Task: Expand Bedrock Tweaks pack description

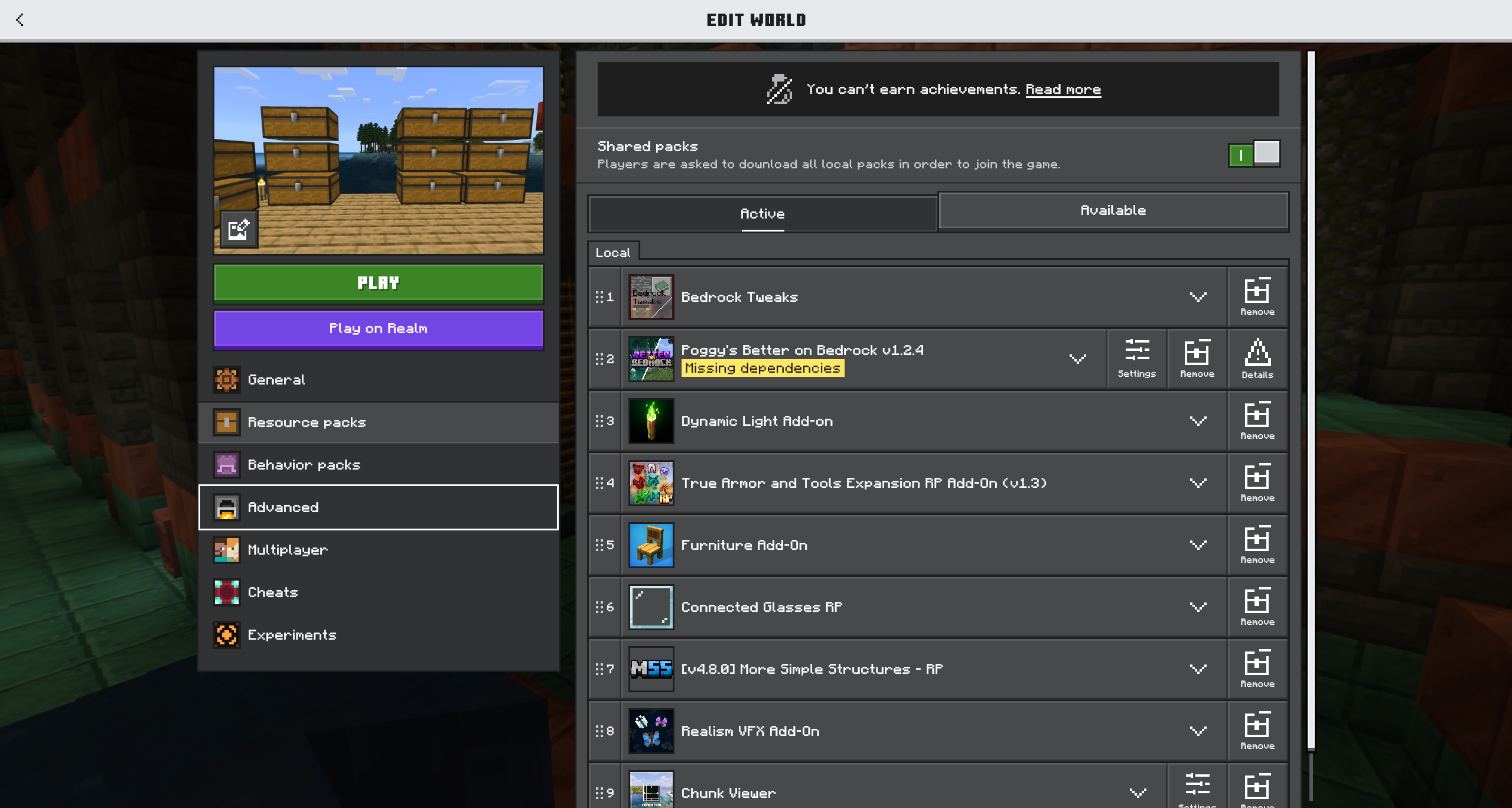Action: pyautogui.click(x=1198, y=297)
